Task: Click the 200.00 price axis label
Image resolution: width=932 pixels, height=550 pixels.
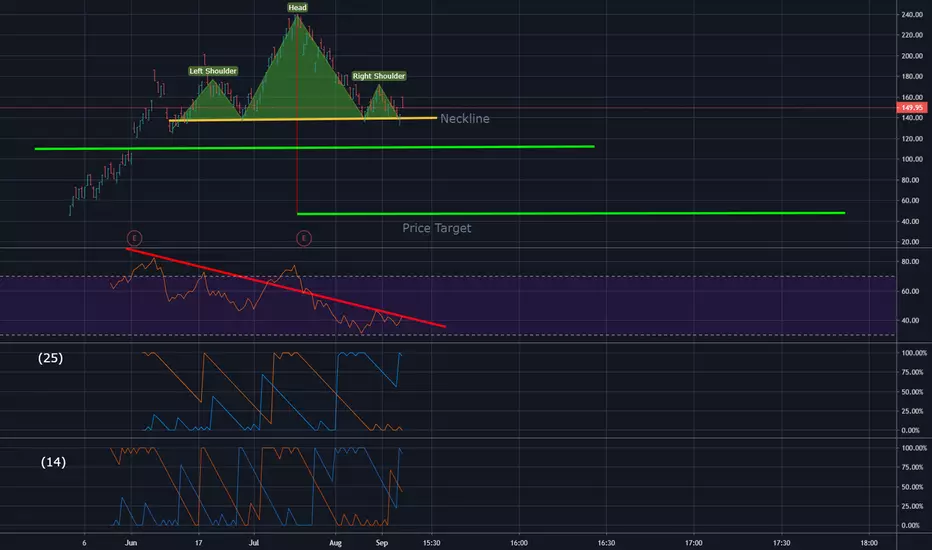Action: point(912,56)
